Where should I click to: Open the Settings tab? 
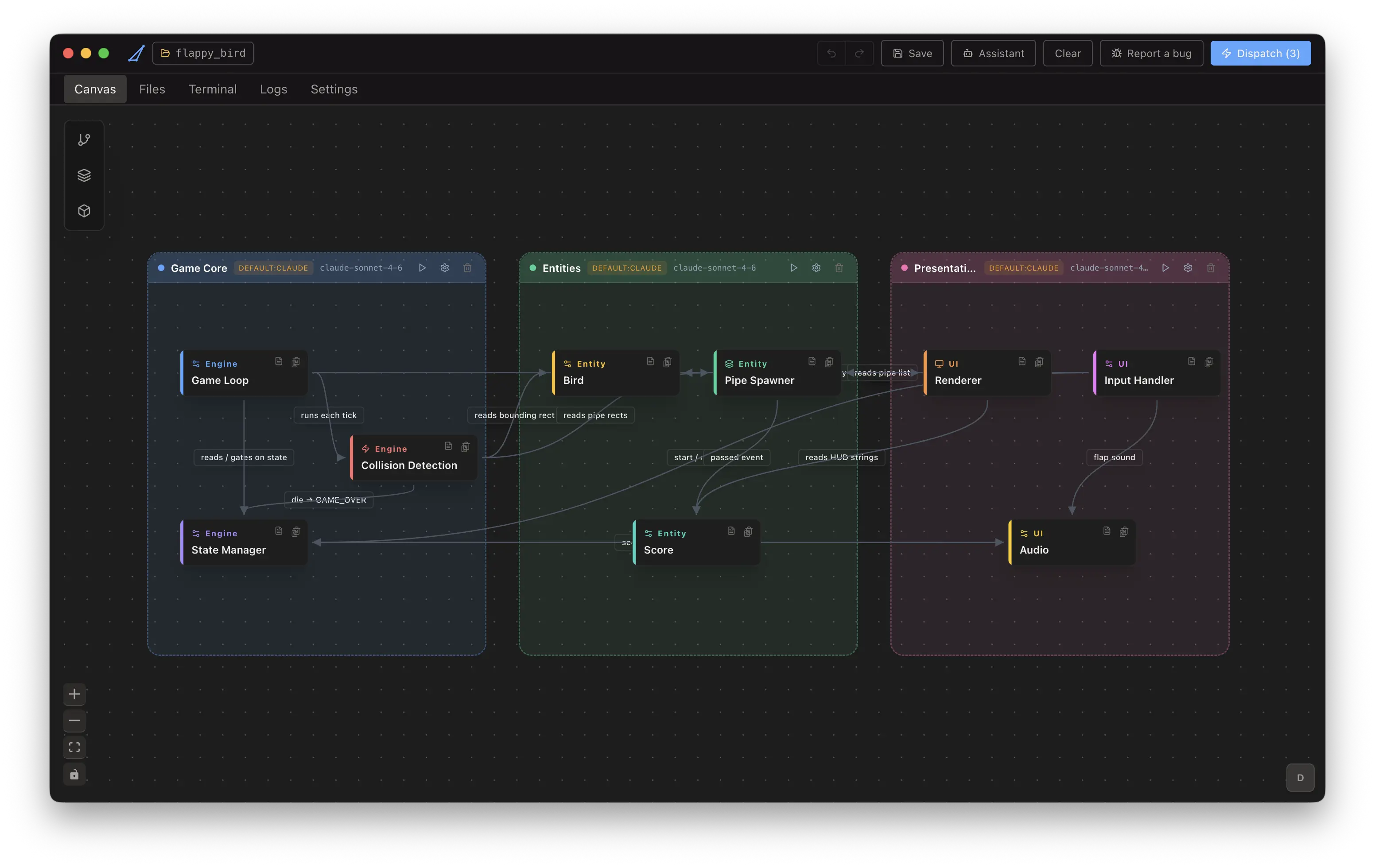[x=334, y=89]
